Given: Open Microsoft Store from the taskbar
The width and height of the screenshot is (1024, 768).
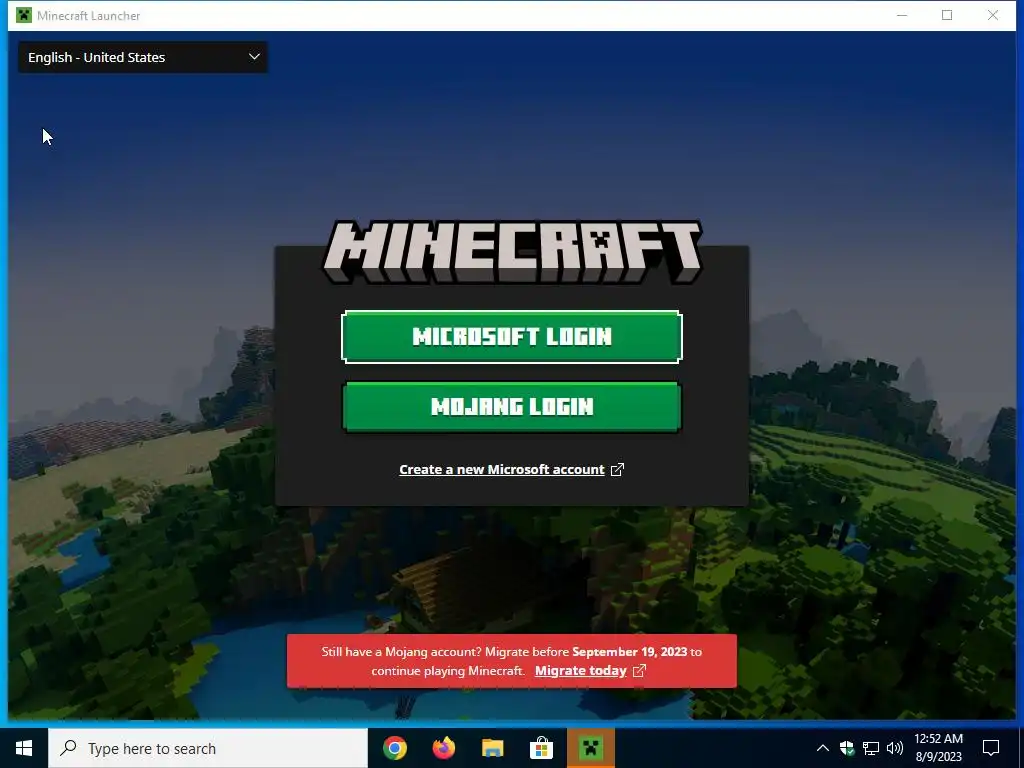Looking at the screenshot, I should 541,748.
